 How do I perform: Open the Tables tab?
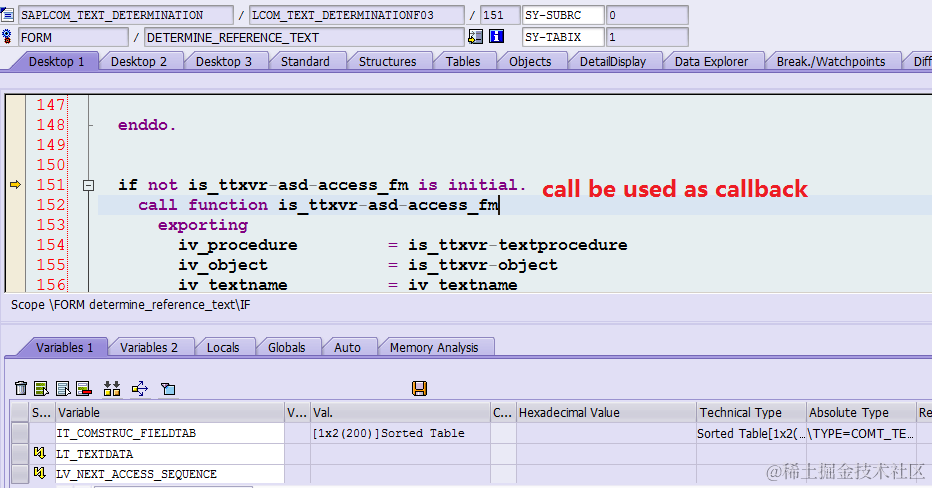coord(463,62)
